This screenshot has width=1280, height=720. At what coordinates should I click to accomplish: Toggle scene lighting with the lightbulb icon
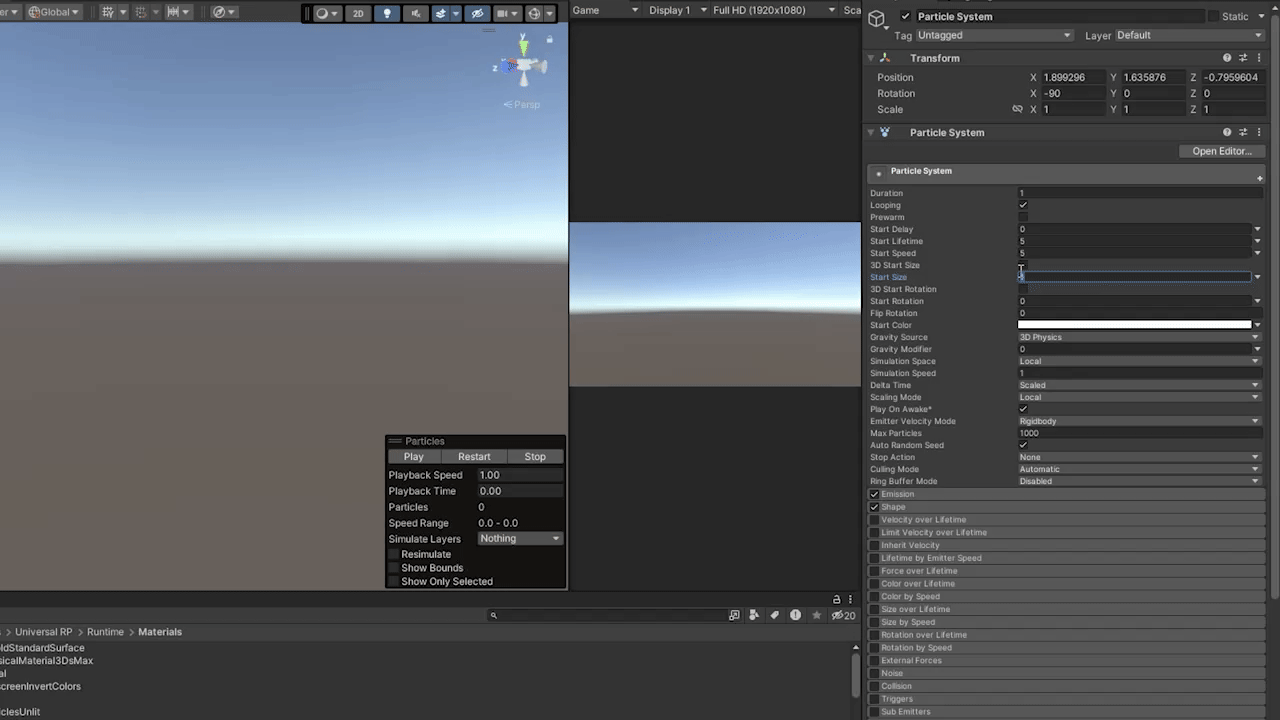click(x=387, y=13)
